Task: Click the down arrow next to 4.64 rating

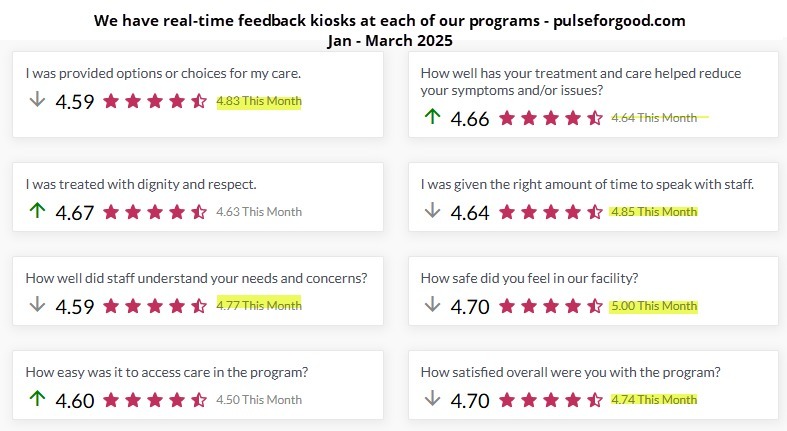Action: coord(432,210)
